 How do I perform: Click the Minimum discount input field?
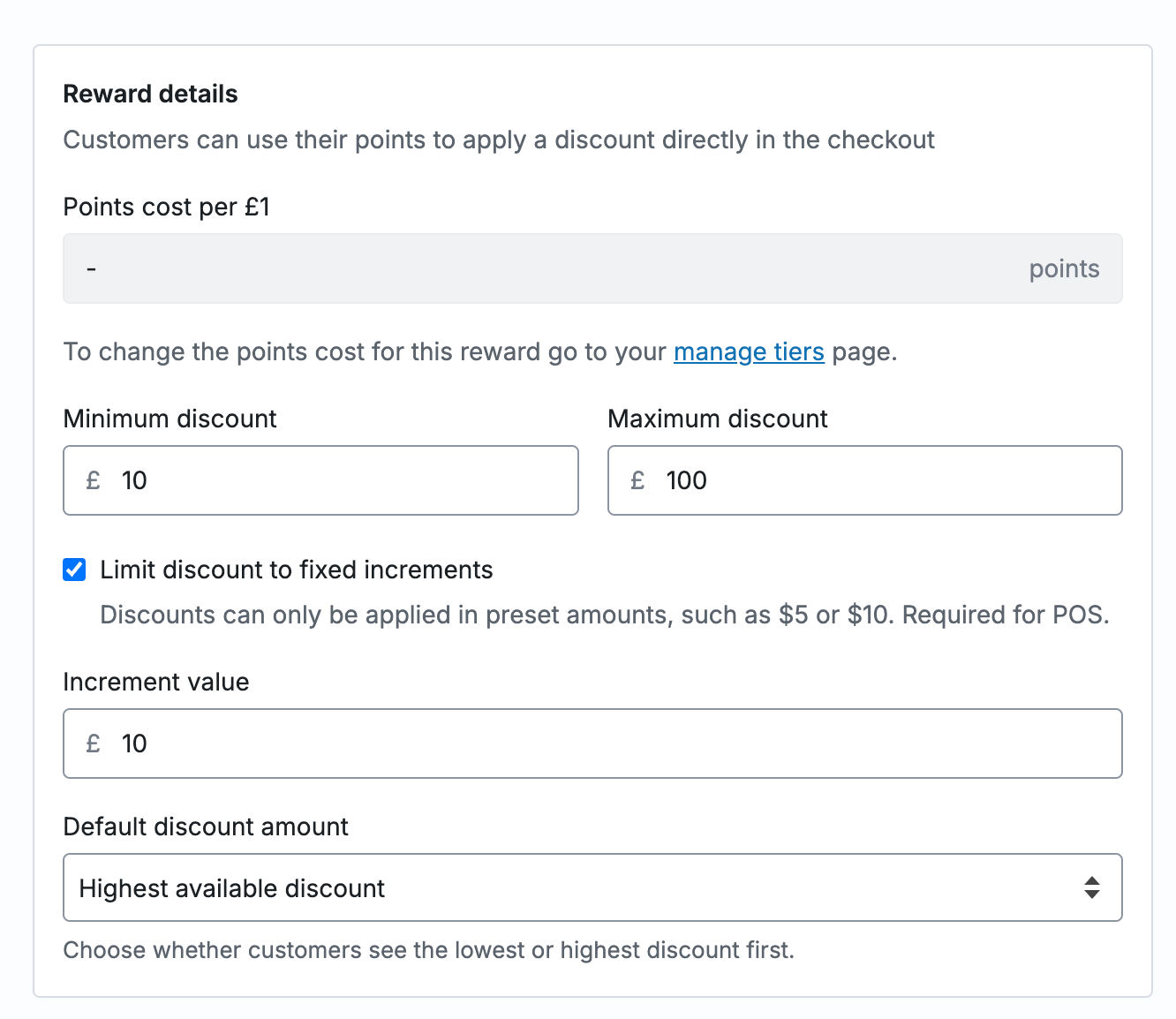pos(320,480)
